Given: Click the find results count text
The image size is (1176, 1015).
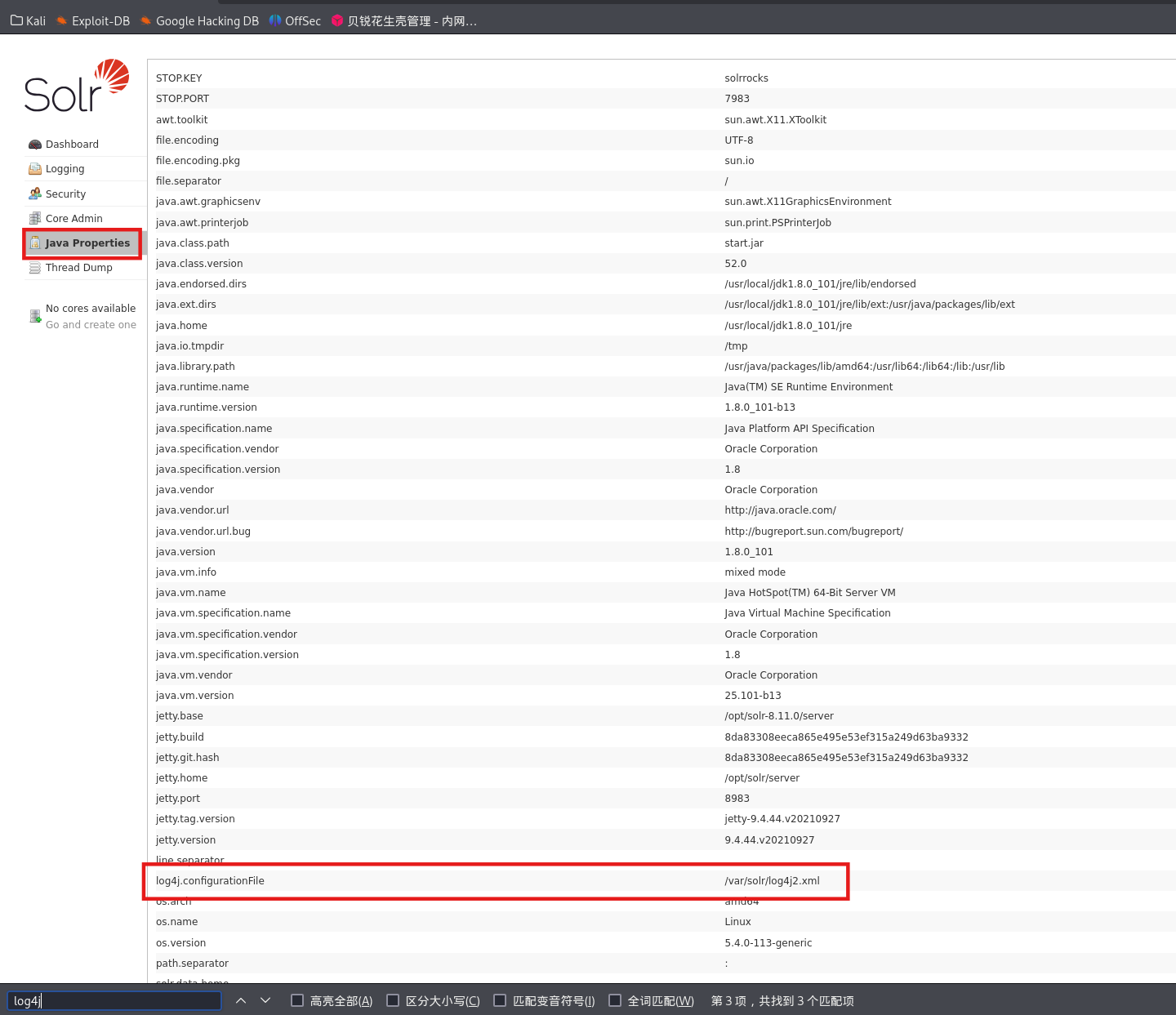Looking at the screenshot, I should pyautogui.click(x=782, y=1000).
